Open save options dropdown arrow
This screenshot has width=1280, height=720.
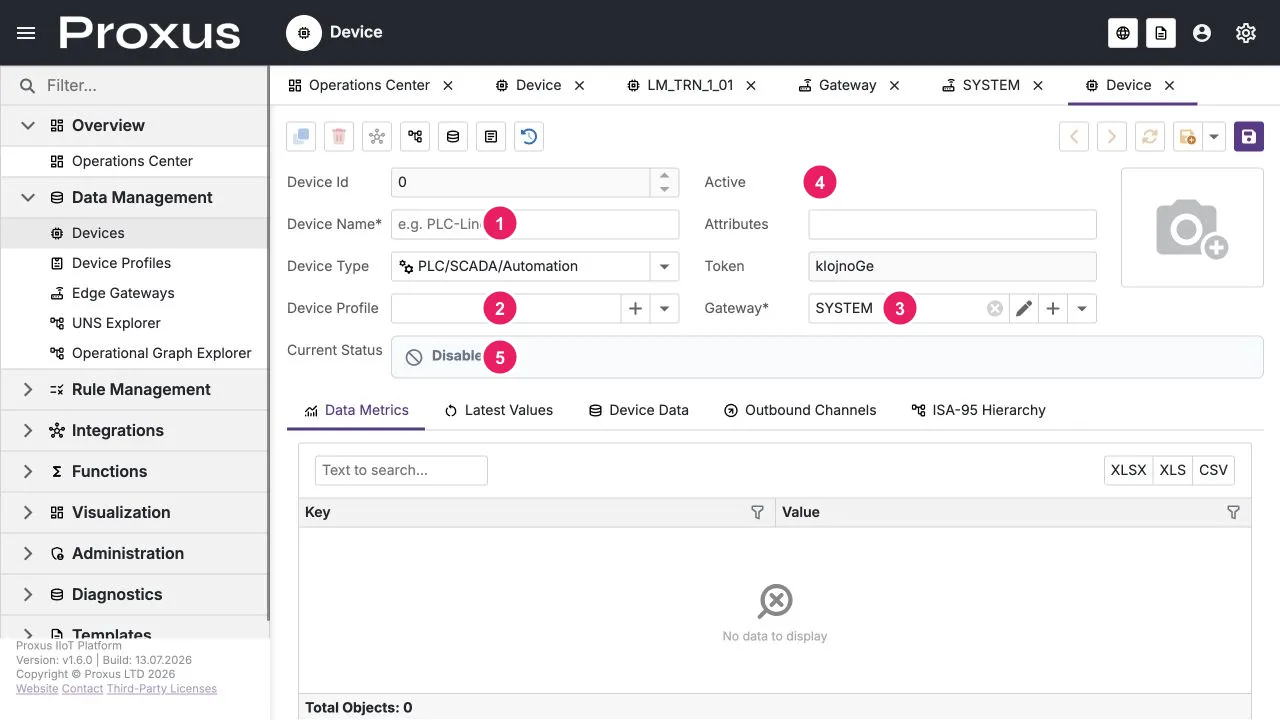pyautogui.click(x=1214, y=137)
